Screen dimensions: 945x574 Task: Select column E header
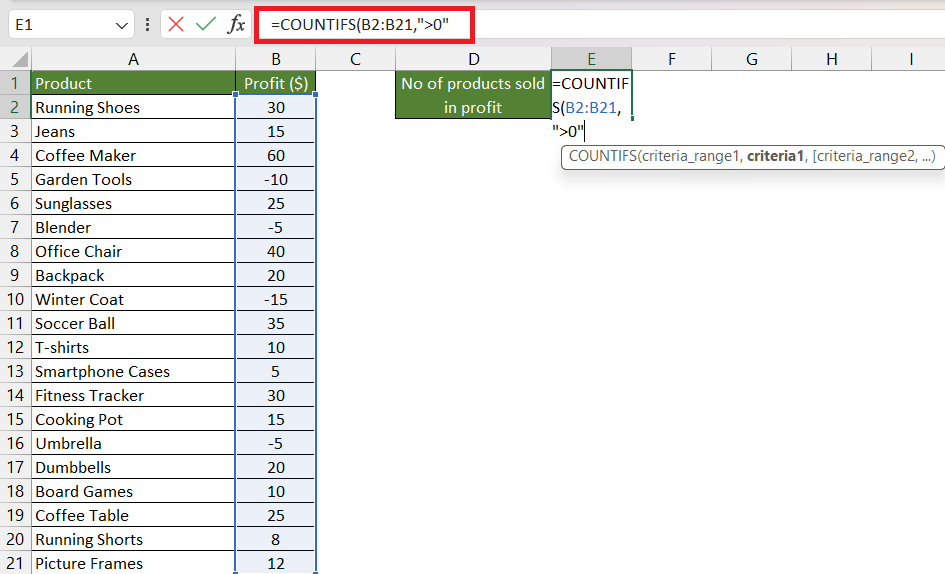coord(591,59)
